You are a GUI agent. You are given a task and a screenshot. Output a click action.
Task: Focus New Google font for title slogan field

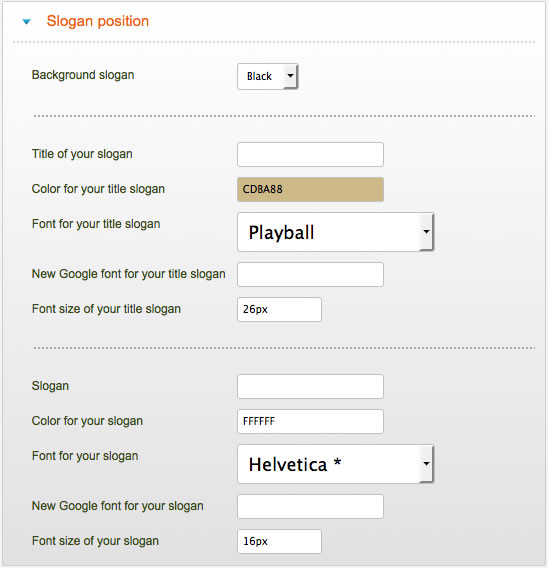(x=310, y=275)
